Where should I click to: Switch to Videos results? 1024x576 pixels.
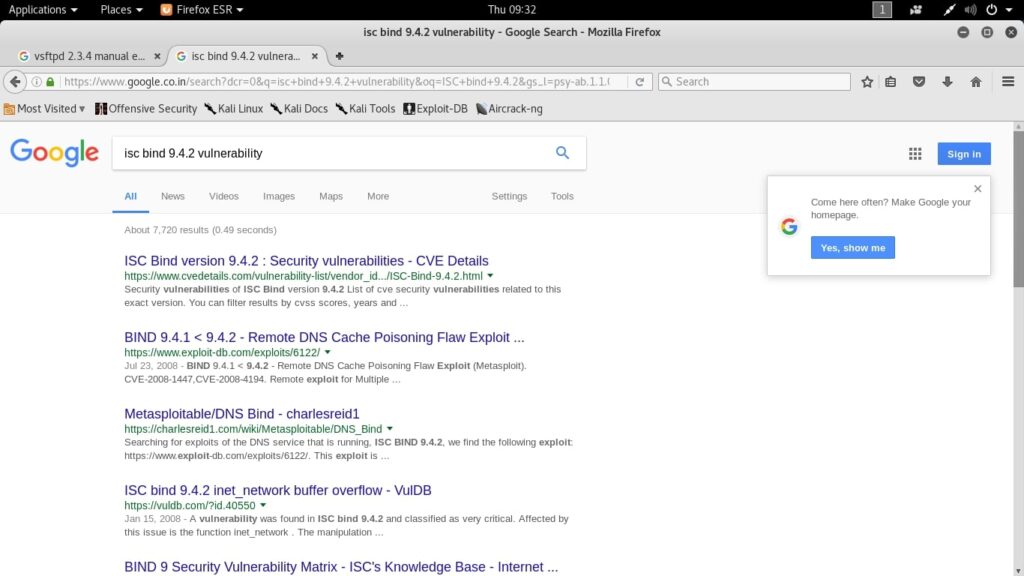click(x=223, y=196)
